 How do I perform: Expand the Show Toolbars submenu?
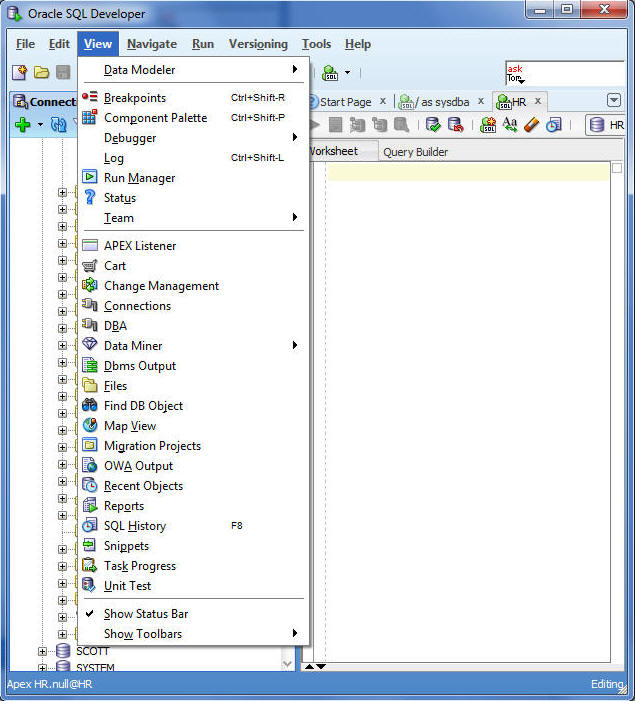(x=143, y=634)
